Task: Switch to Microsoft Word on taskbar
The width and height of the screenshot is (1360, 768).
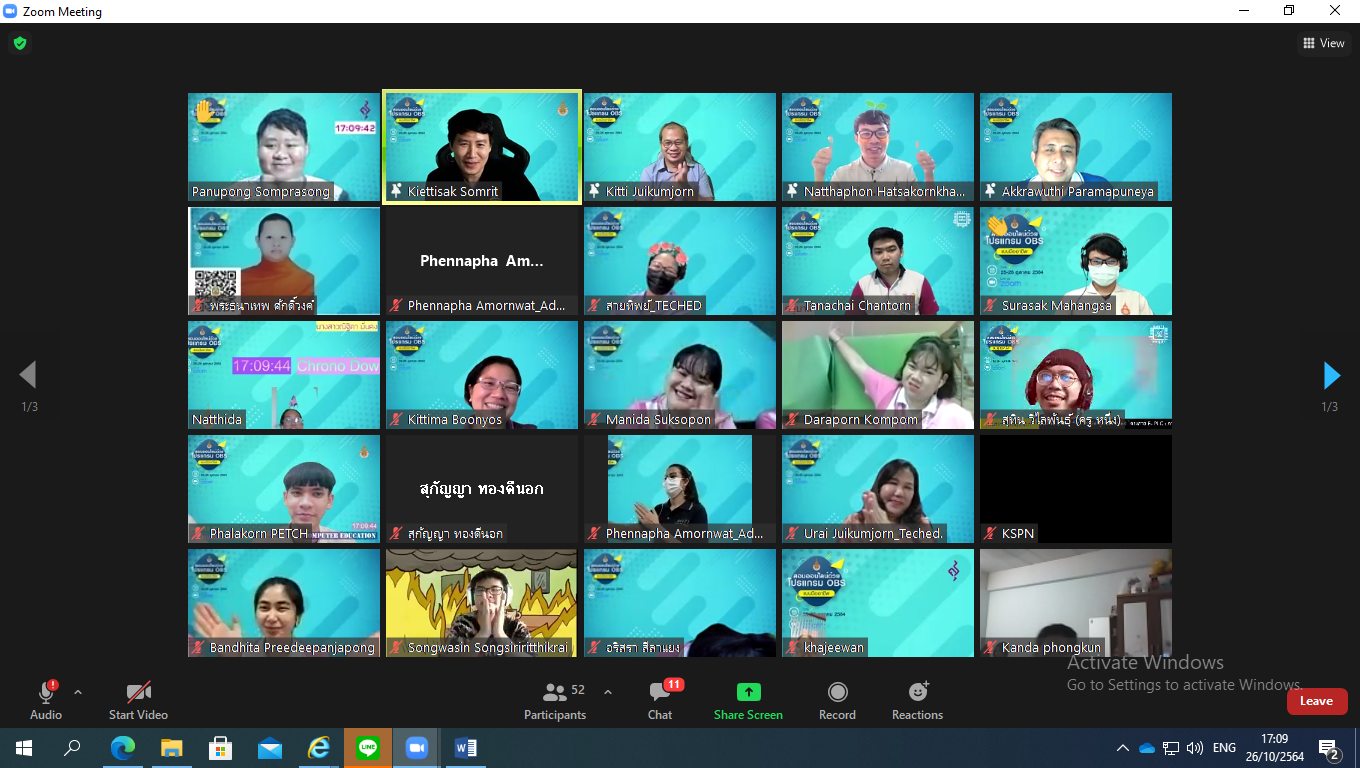Action: click(466, 747)
